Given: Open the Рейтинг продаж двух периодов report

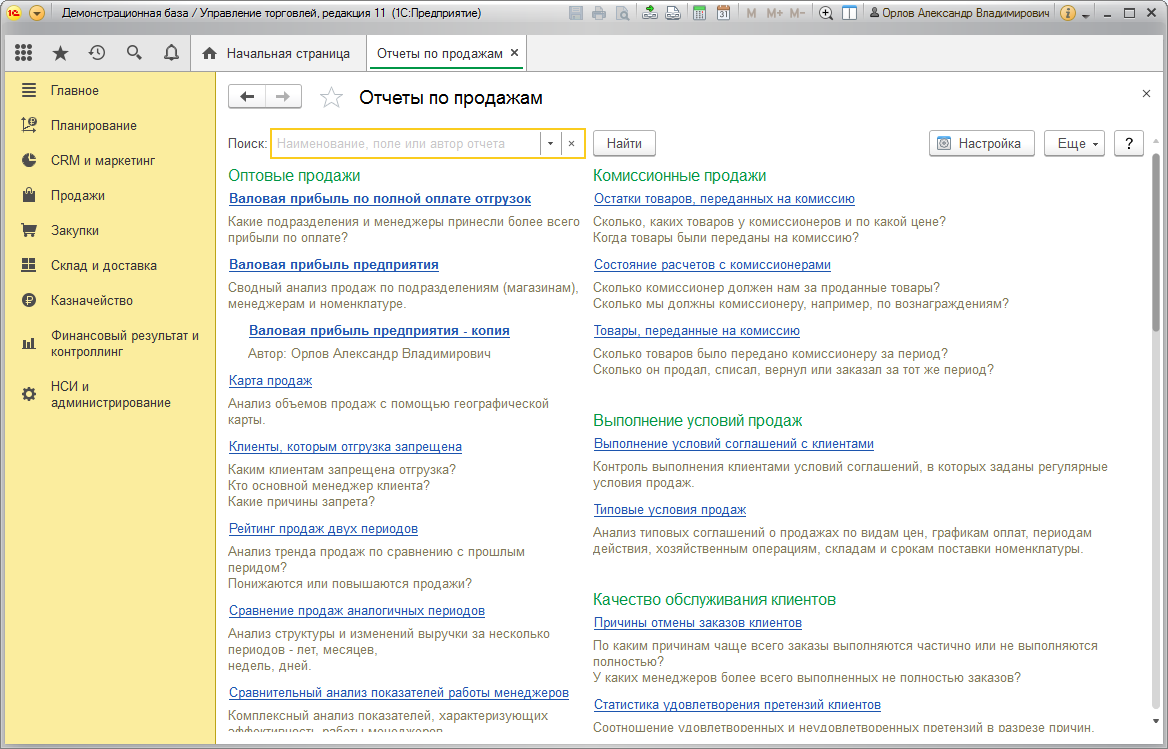Looking at the screenshot, I should tap(323, 529).
